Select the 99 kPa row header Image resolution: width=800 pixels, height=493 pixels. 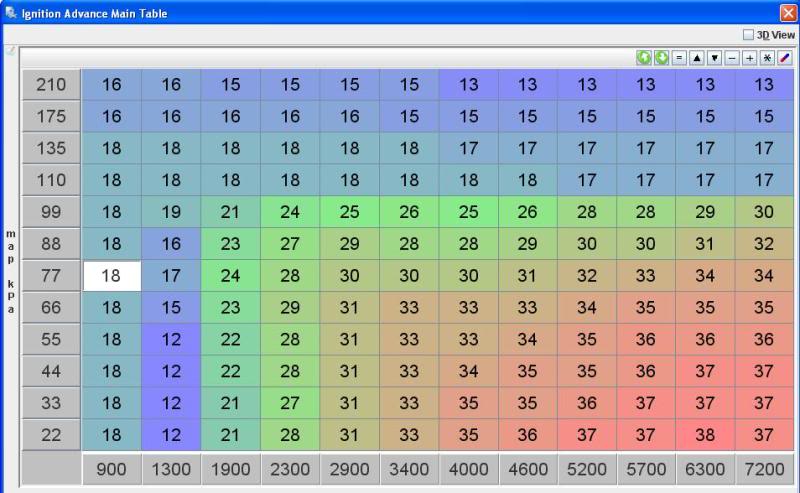51,212
